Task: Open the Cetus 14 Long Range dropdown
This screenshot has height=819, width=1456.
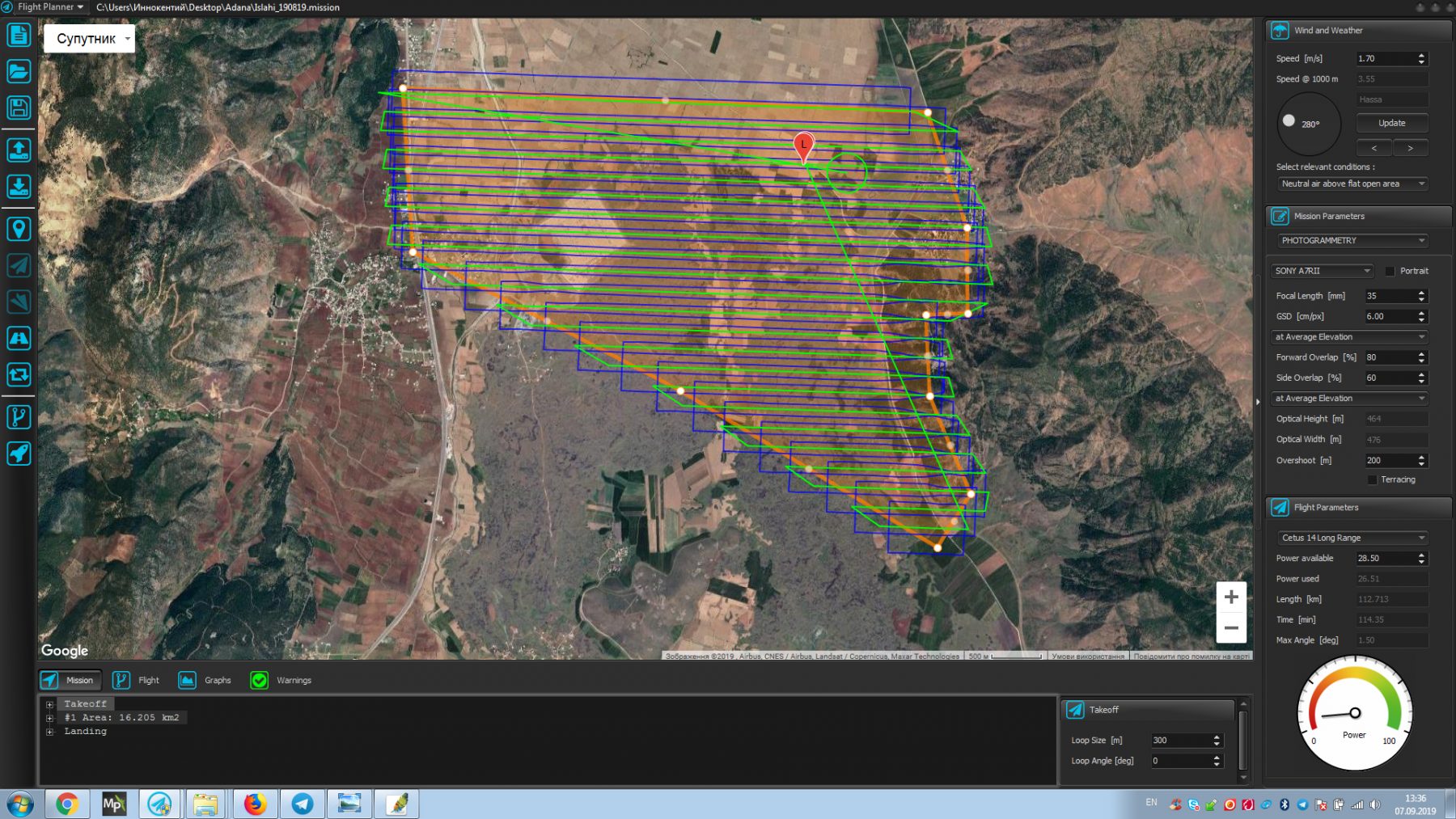Action: click(1352, 538)
